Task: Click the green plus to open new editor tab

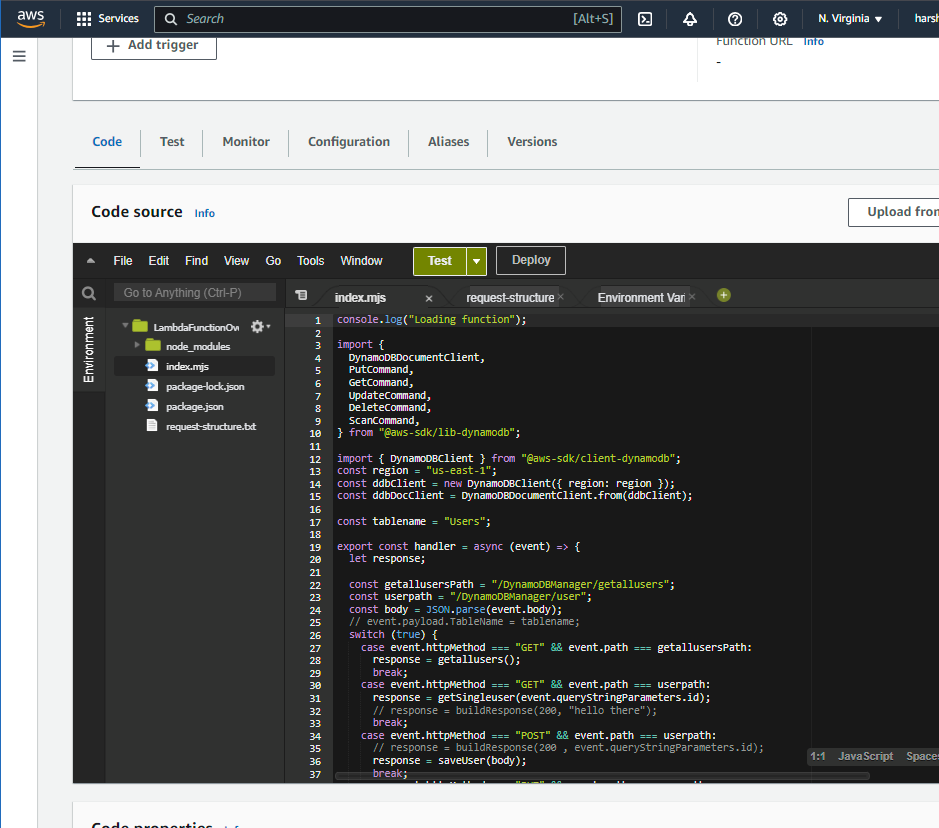Action: (x=723, y=295)
